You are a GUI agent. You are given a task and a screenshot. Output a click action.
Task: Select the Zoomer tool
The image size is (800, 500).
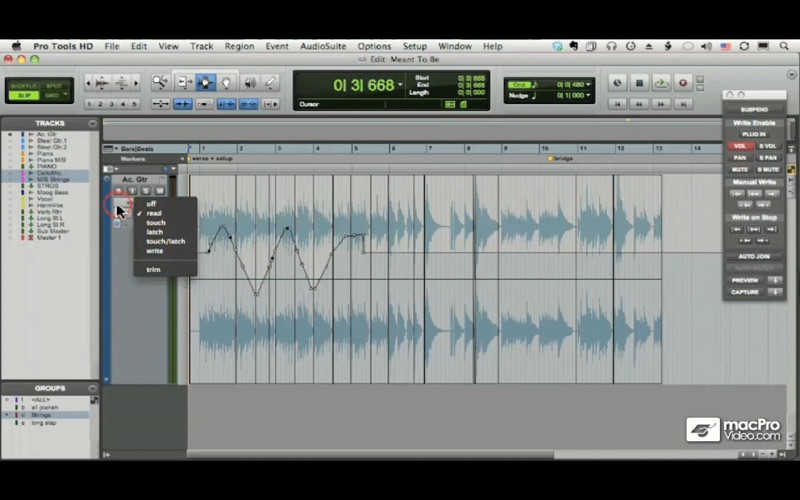click(160, 82)
